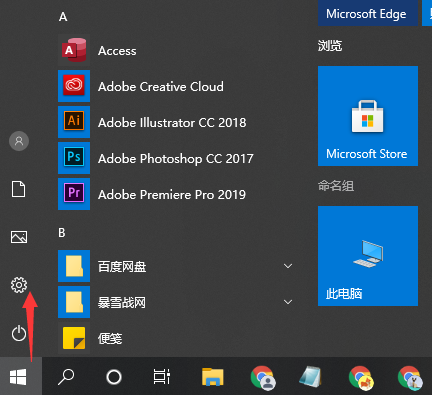Select the Access list entry text
The height and width of the screenshot is (395, 432).
click(117, 51)
